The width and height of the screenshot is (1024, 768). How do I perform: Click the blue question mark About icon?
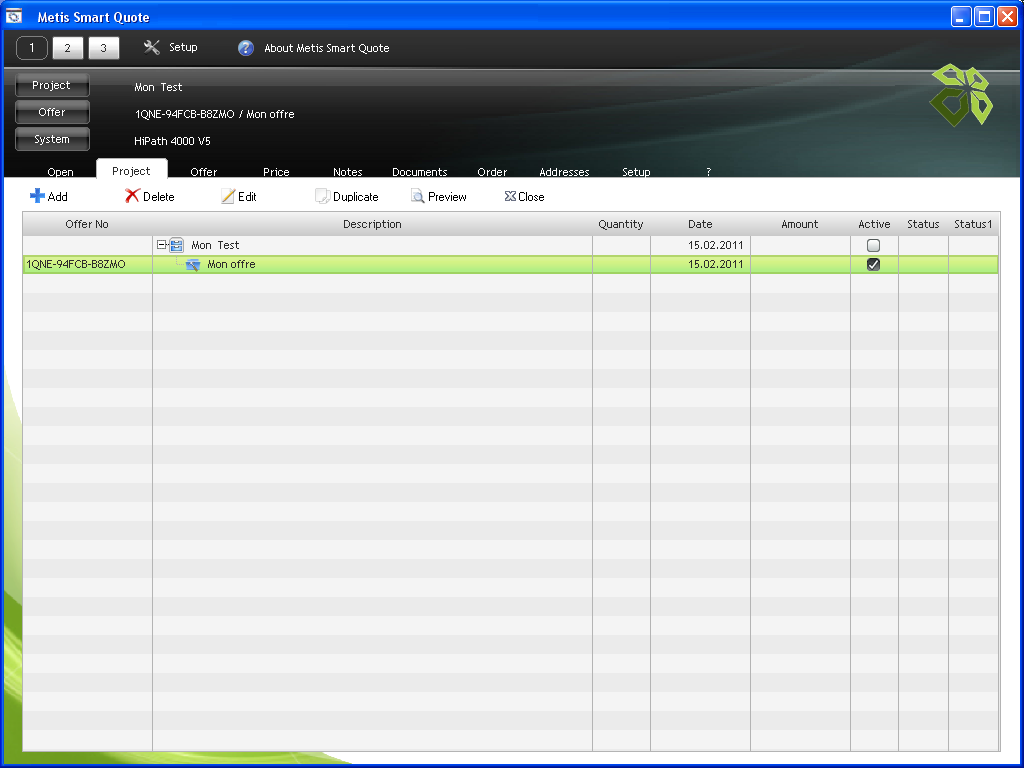click(246, 48)
